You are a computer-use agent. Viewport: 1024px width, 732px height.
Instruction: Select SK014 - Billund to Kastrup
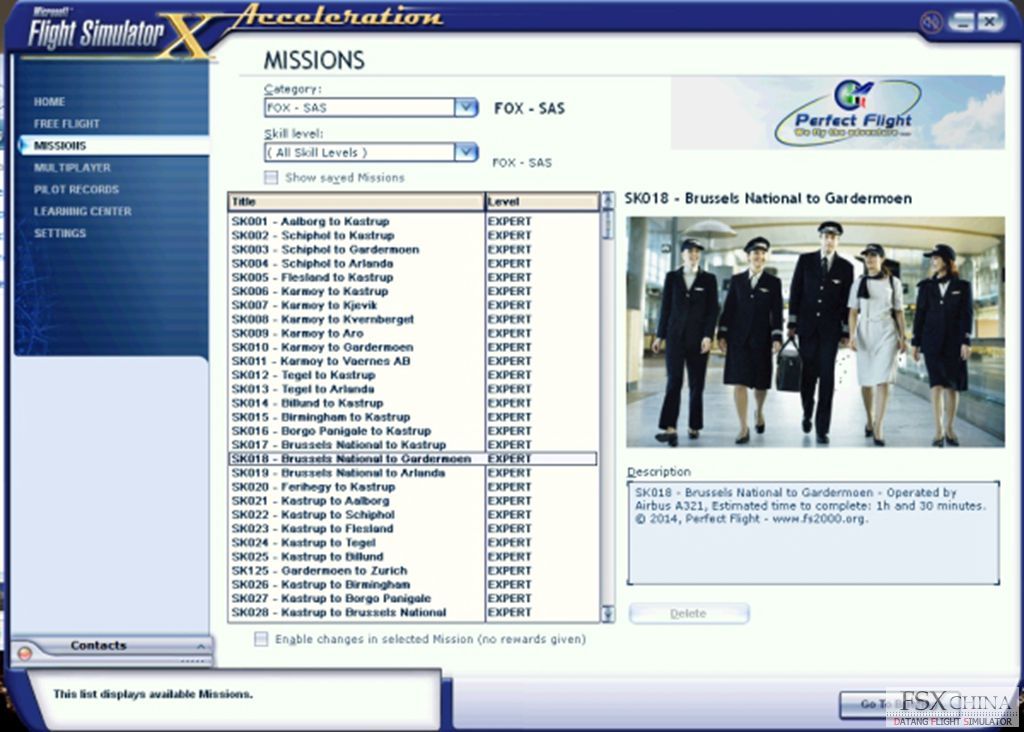[x=413, y=403]
